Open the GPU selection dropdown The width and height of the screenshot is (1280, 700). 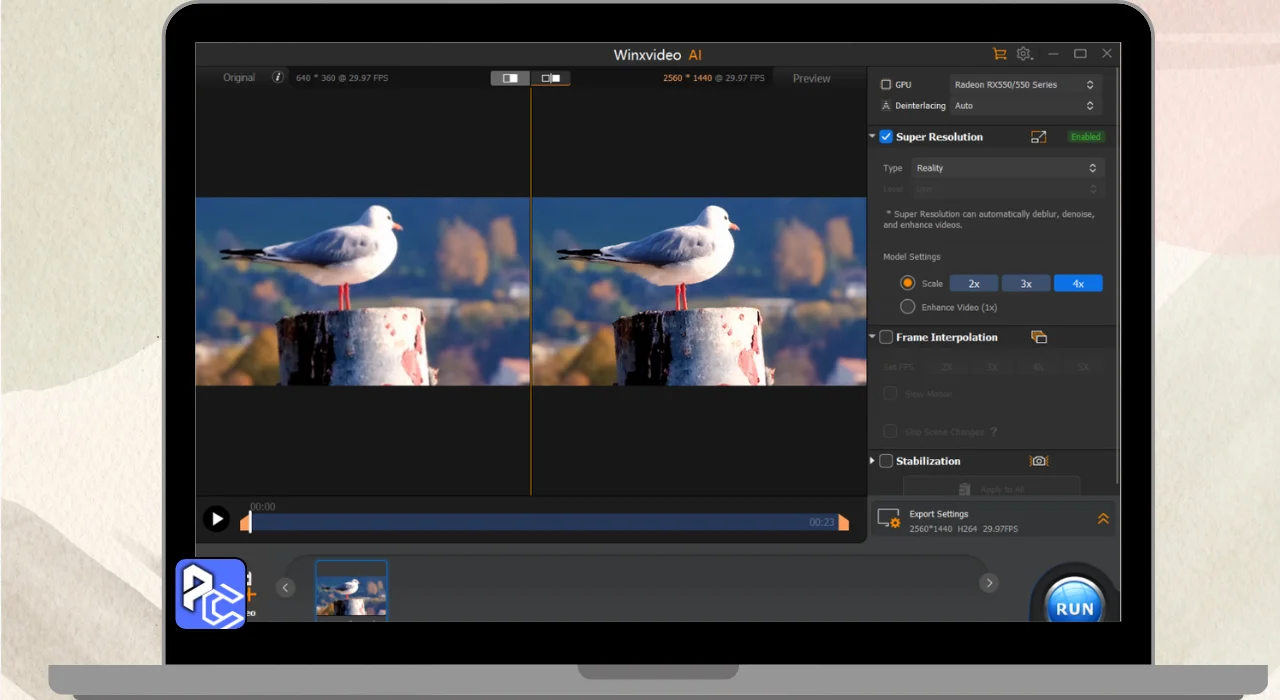[1024, 85]
